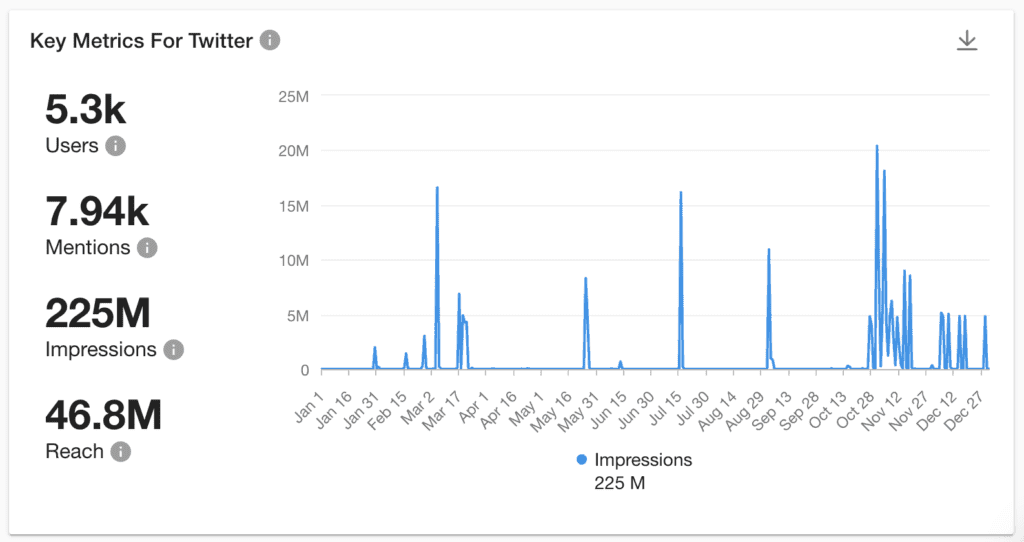1024x542 pixels.
Task: Click the 25M label on y-axis
Action: [x=293, y=97]
